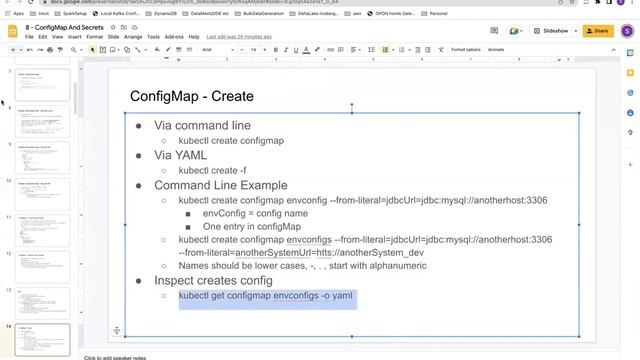Open the account avatar menu

click(627, 31)
